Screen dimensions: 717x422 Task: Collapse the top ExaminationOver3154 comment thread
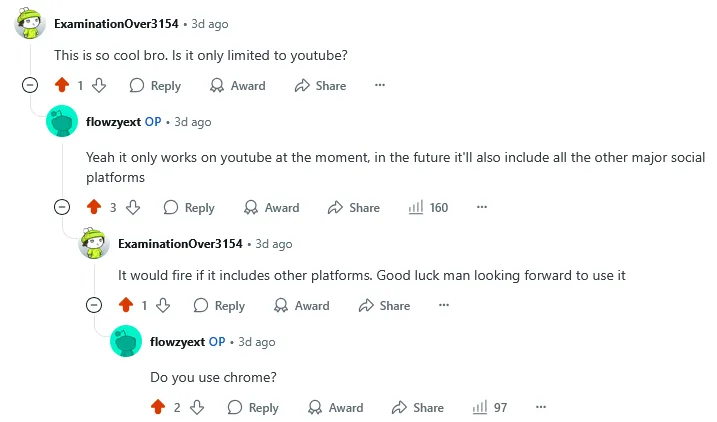[30, 85]
